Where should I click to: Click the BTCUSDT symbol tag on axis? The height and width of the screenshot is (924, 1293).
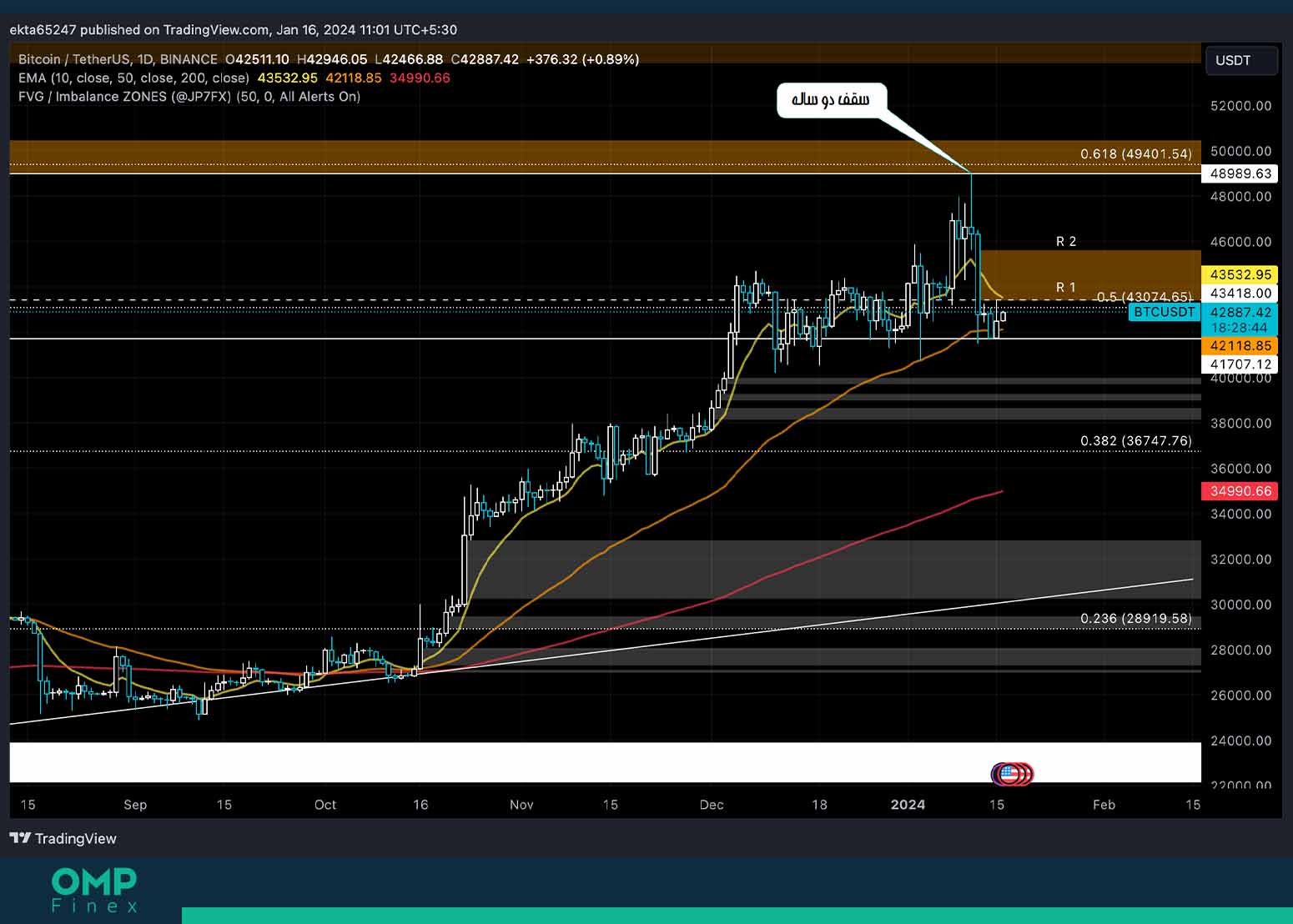(1165, 312)
